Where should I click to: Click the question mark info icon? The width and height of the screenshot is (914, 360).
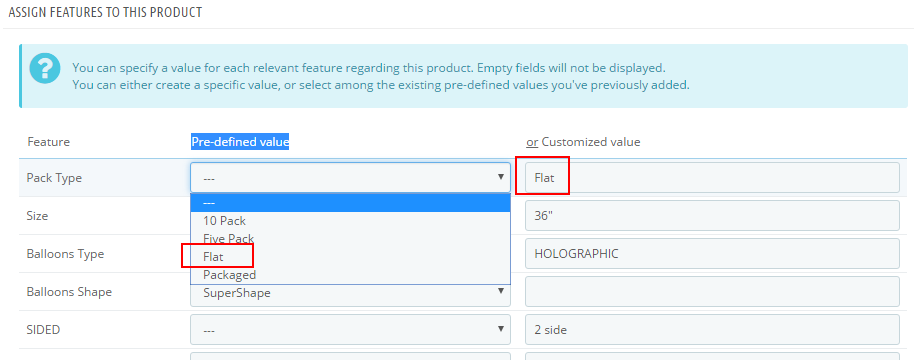(x=44, y=68)
